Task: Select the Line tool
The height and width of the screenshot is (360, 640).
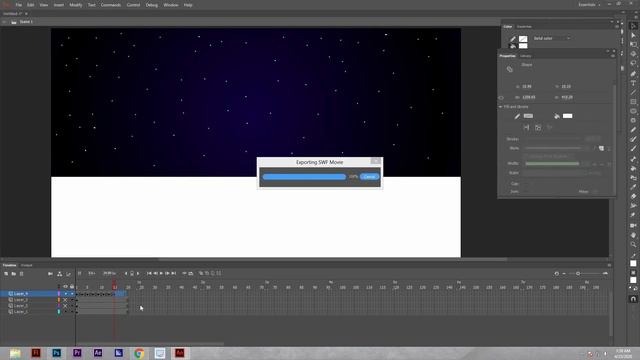Action: coord(633,92)
